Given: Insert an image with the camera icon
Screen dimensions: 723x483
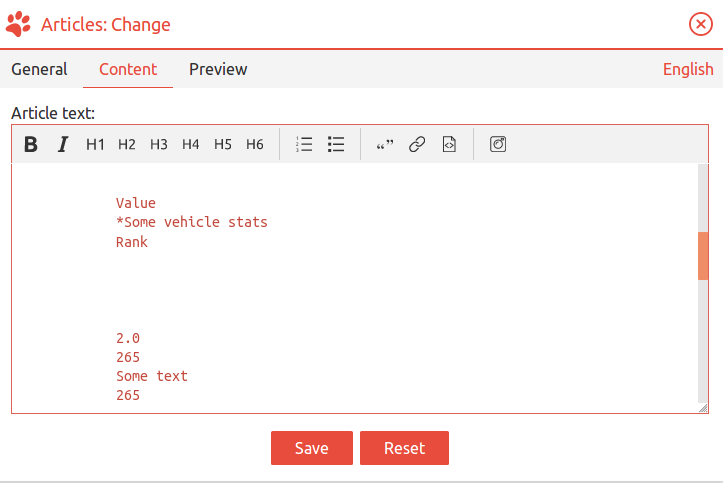Looking at the screenshot, I should click(x=498, y=144).
